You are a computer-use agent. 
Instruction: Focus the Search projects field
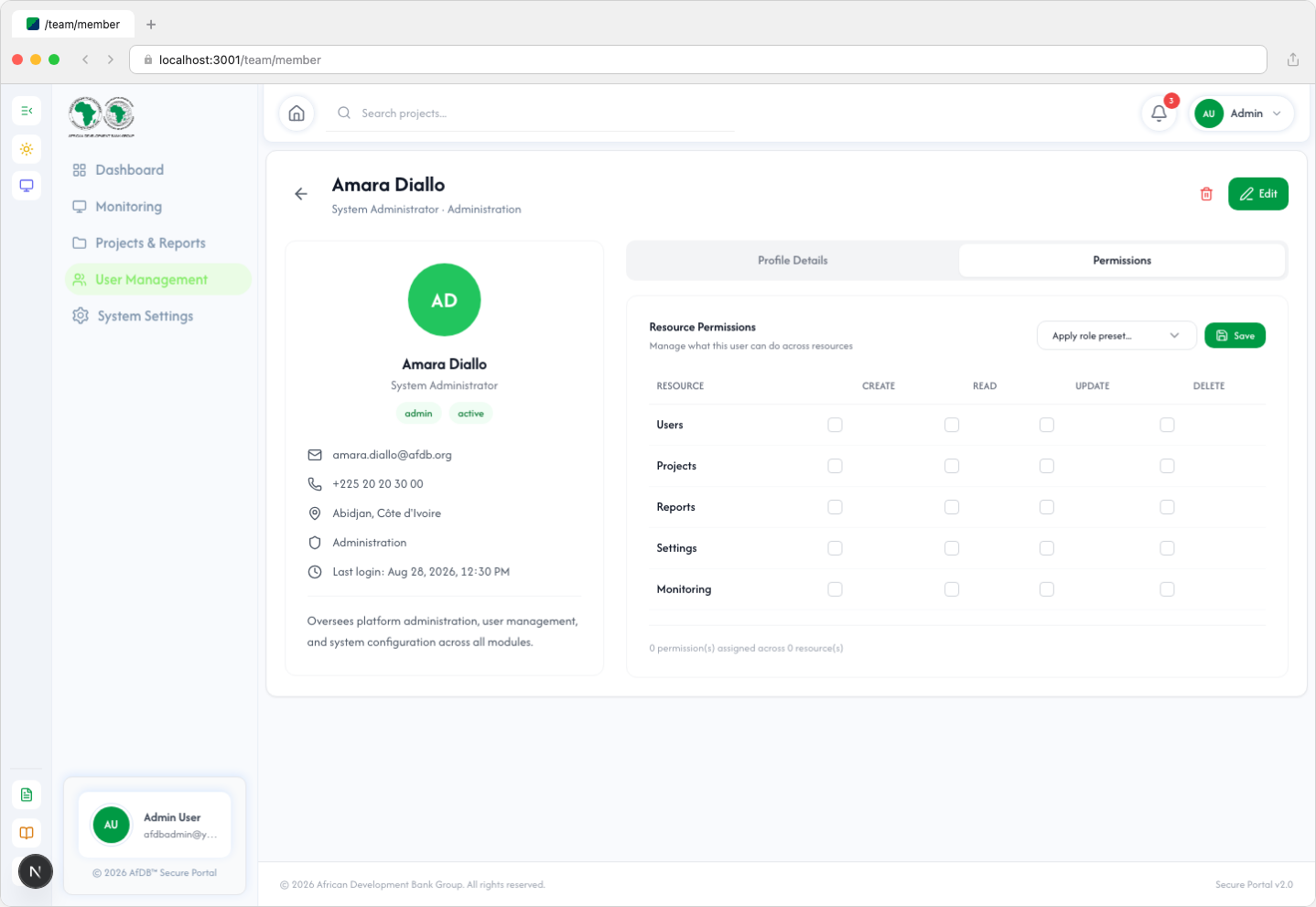[531, 113]
